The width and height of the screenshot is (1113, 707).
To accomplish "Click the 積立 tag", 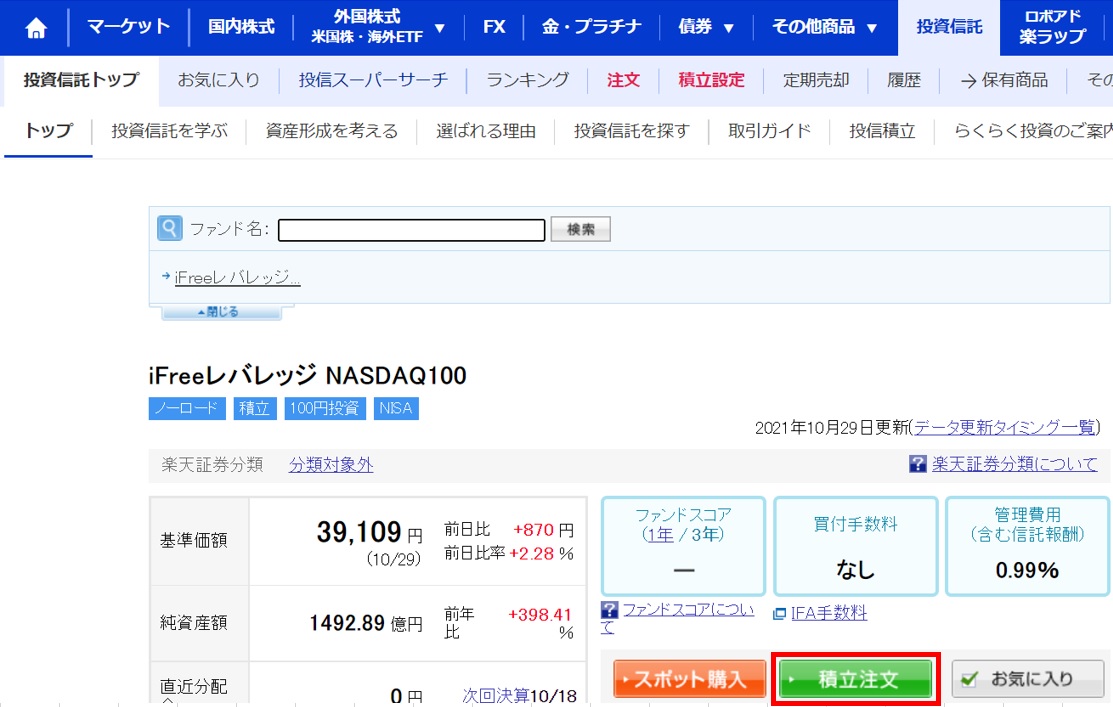I will click(x=255, y=408).
